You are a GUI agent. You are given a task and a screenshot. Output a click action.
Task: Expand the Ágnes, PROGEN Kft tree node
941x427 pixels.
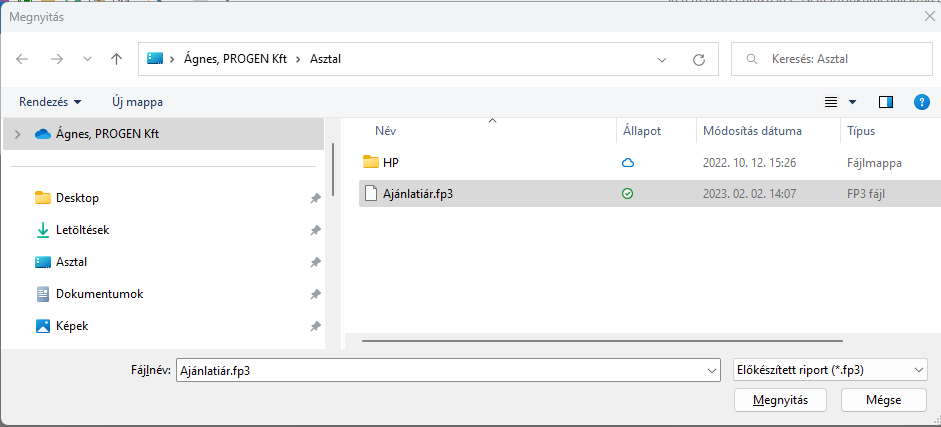[17, 134]
